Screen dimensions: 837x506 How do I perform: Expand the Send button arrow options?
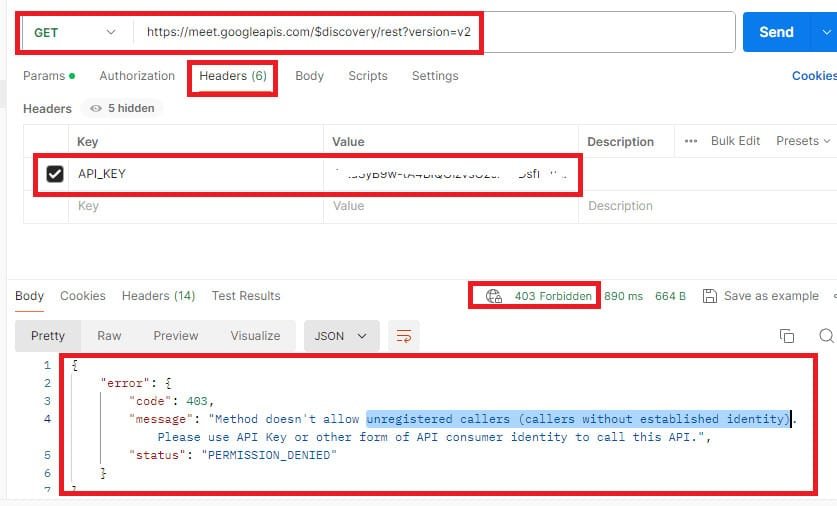822,32
